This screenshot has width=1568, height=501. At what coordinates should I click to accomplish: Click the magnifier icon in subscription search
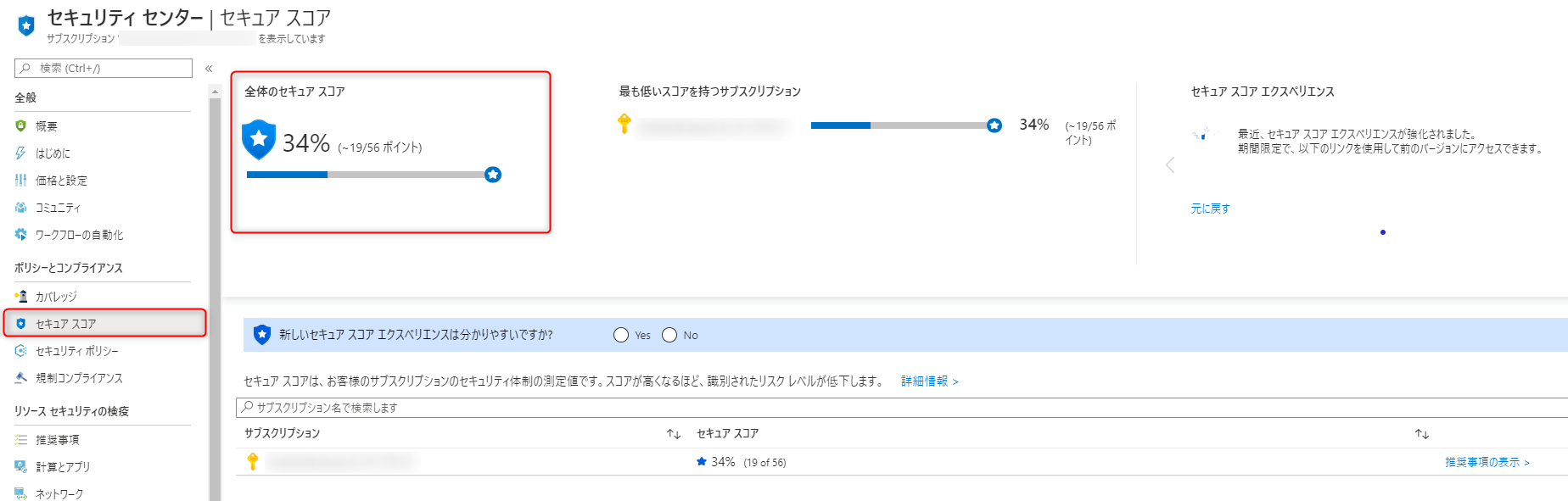pyautogui.click(x=247, y=407)
